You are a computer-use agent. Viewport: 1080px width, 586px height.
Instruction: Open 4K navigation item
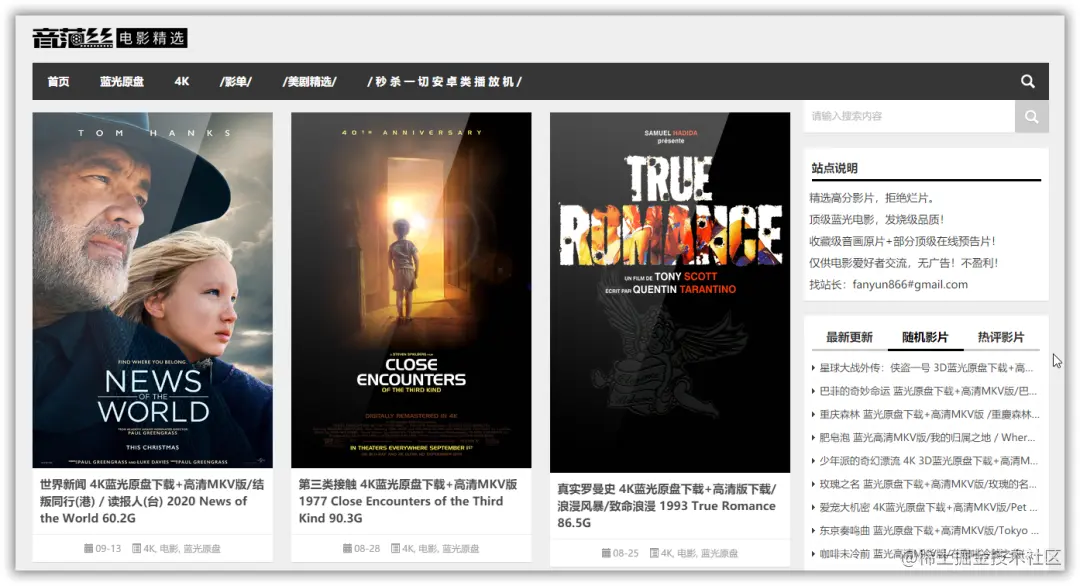(x=182, y=81)
